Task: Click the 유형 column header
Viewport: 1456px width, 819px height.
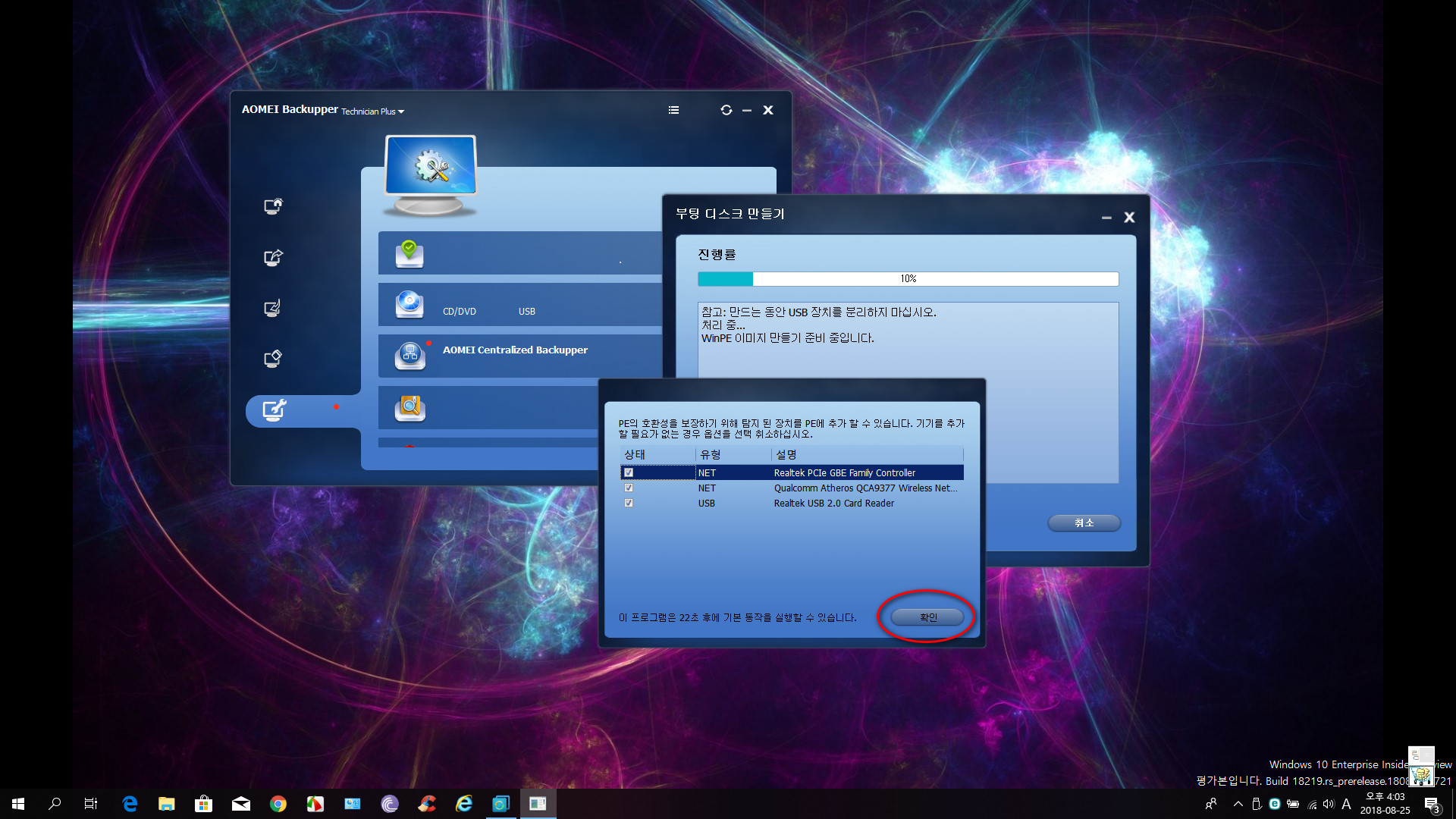Action: click(733, 454)
